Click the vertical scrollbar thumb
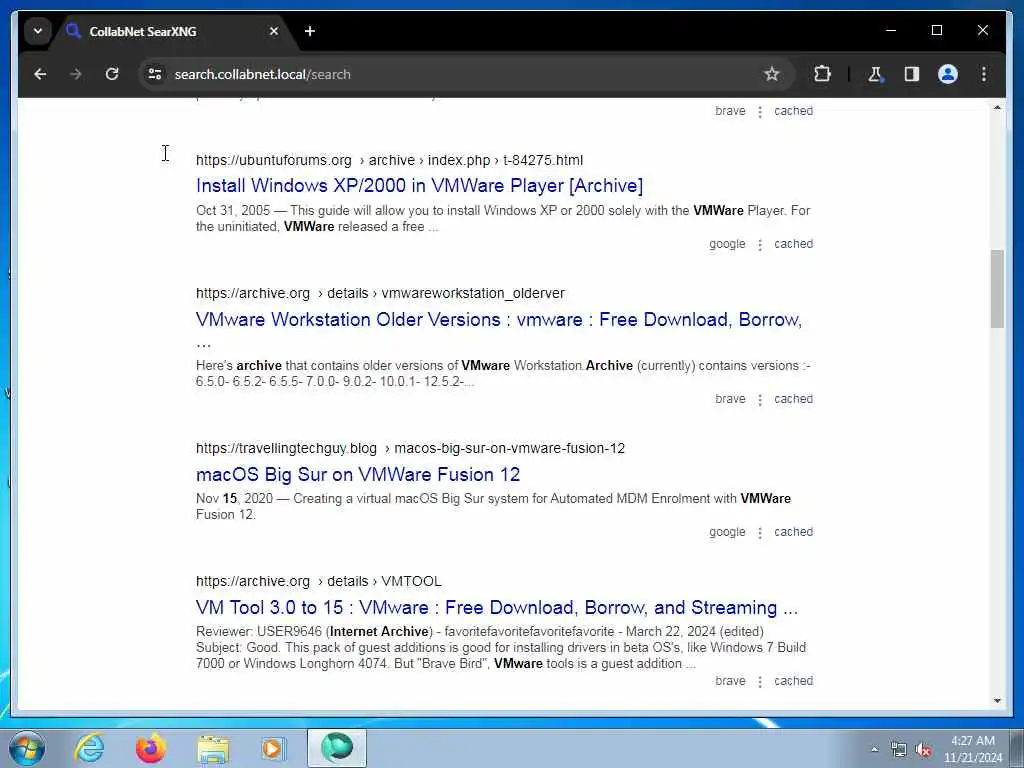This screenshot has width=1024, height=768. click(997, 289)
